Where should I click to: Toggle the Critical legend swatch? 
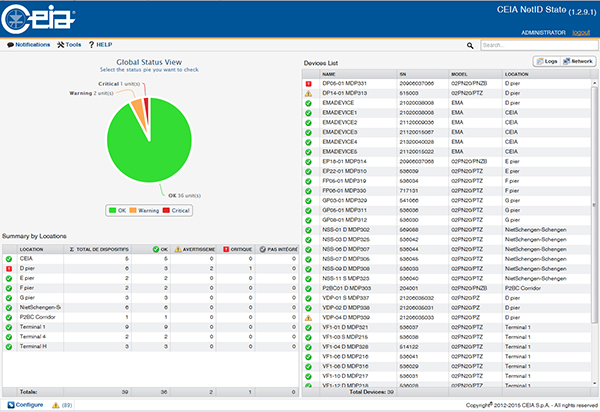pos(166,210)
